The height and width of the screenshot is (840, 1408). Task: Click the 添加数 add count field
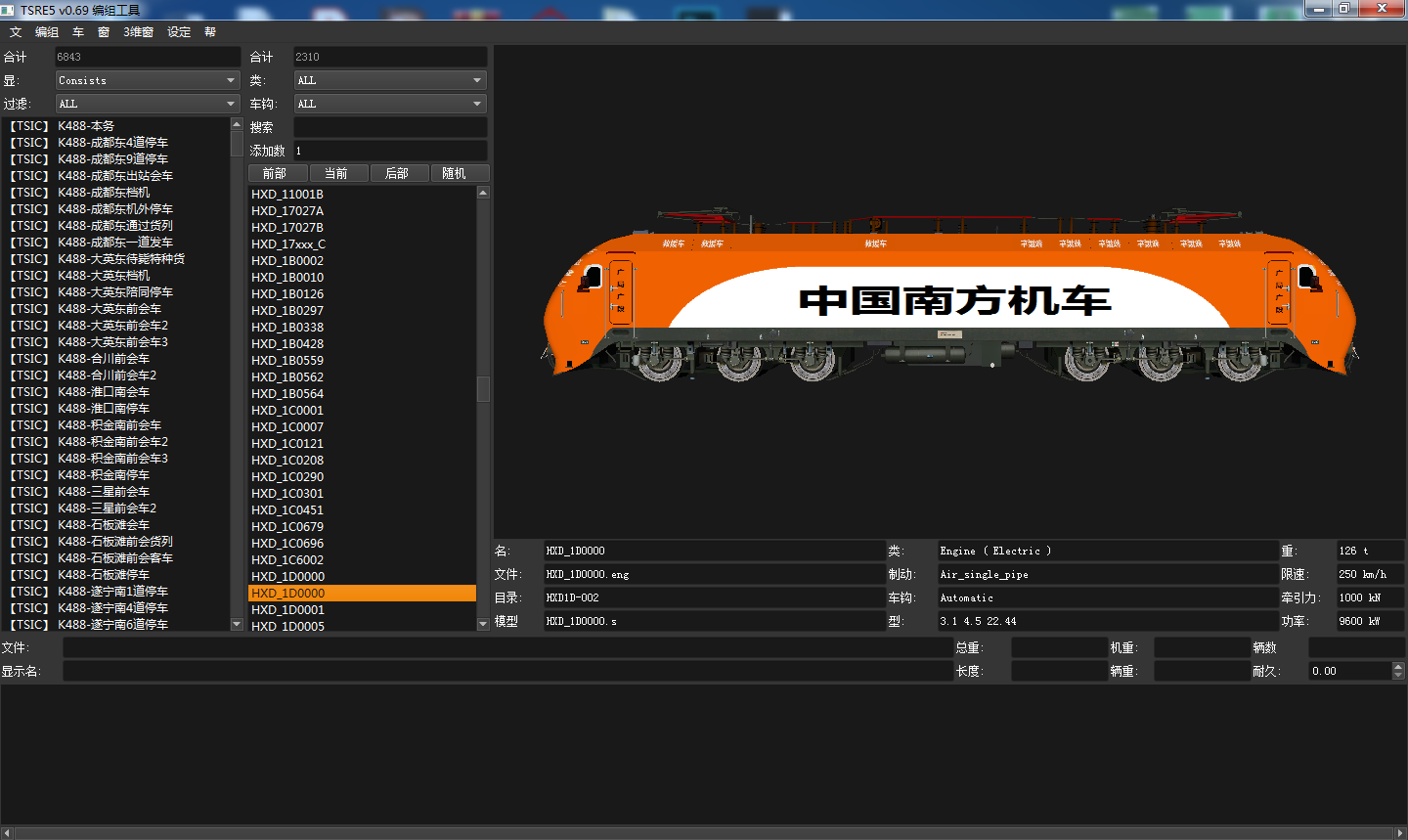pos(390,151)
